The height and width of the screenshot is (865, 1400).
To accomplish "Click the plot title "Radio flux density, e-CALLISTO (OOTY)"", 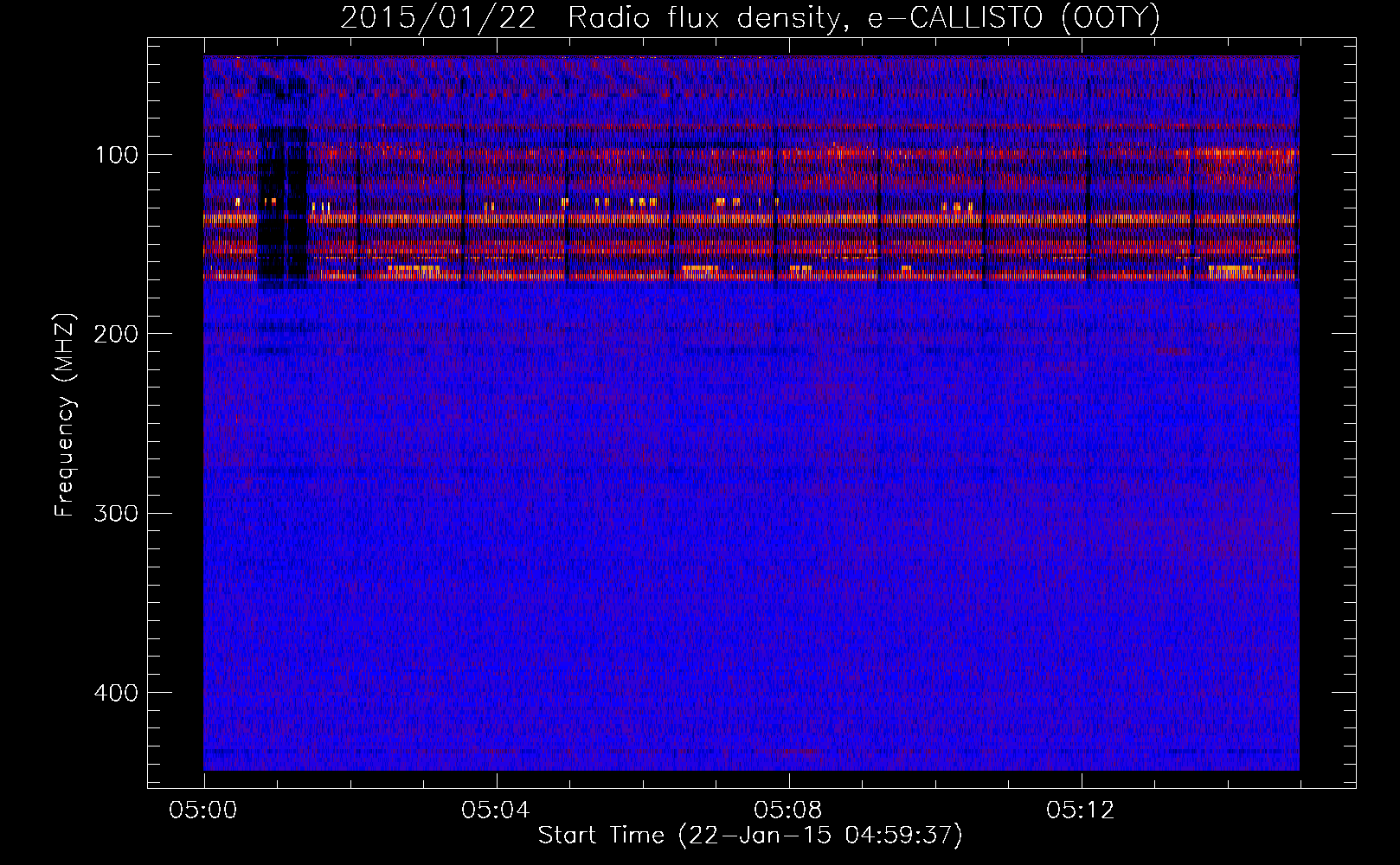I will [864, 18].
